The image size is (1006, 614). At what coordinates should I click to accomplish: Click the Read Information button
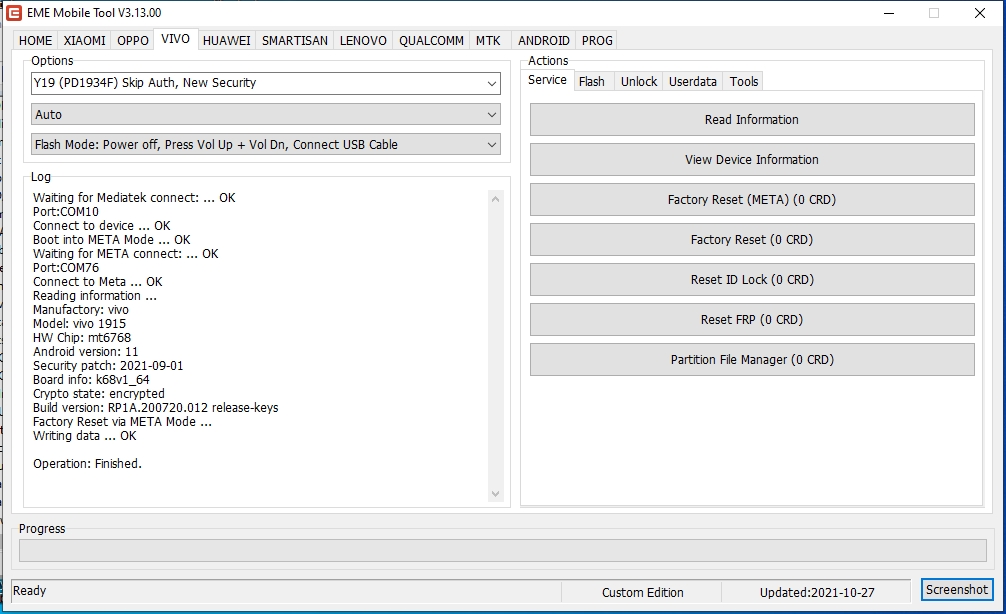point(752,119)
